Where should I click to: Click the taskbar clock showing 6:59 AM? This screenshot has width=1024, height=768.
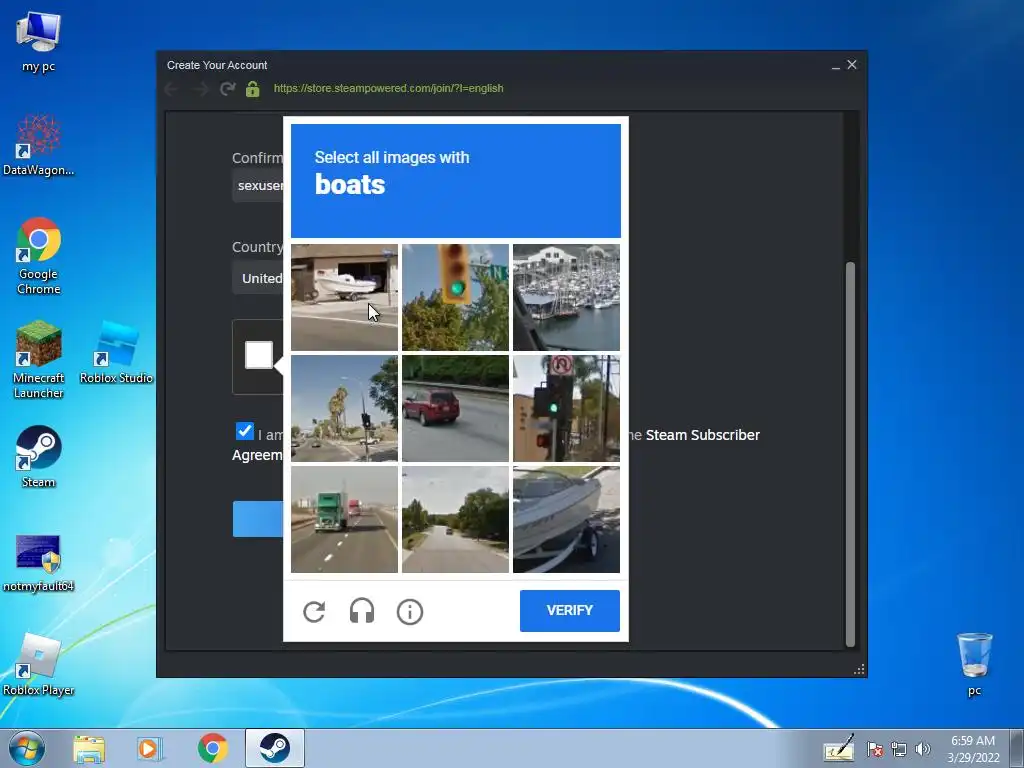[x=973, y=749]
